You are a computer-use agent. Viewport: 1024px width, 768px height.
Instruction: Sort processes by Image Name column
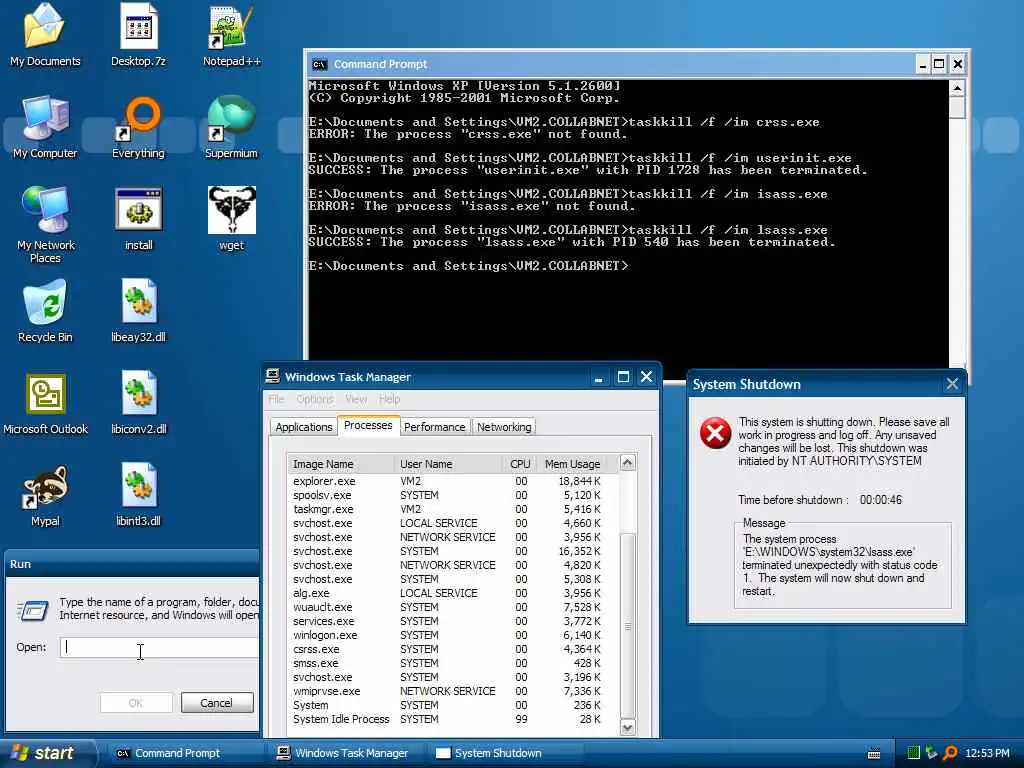341,464
